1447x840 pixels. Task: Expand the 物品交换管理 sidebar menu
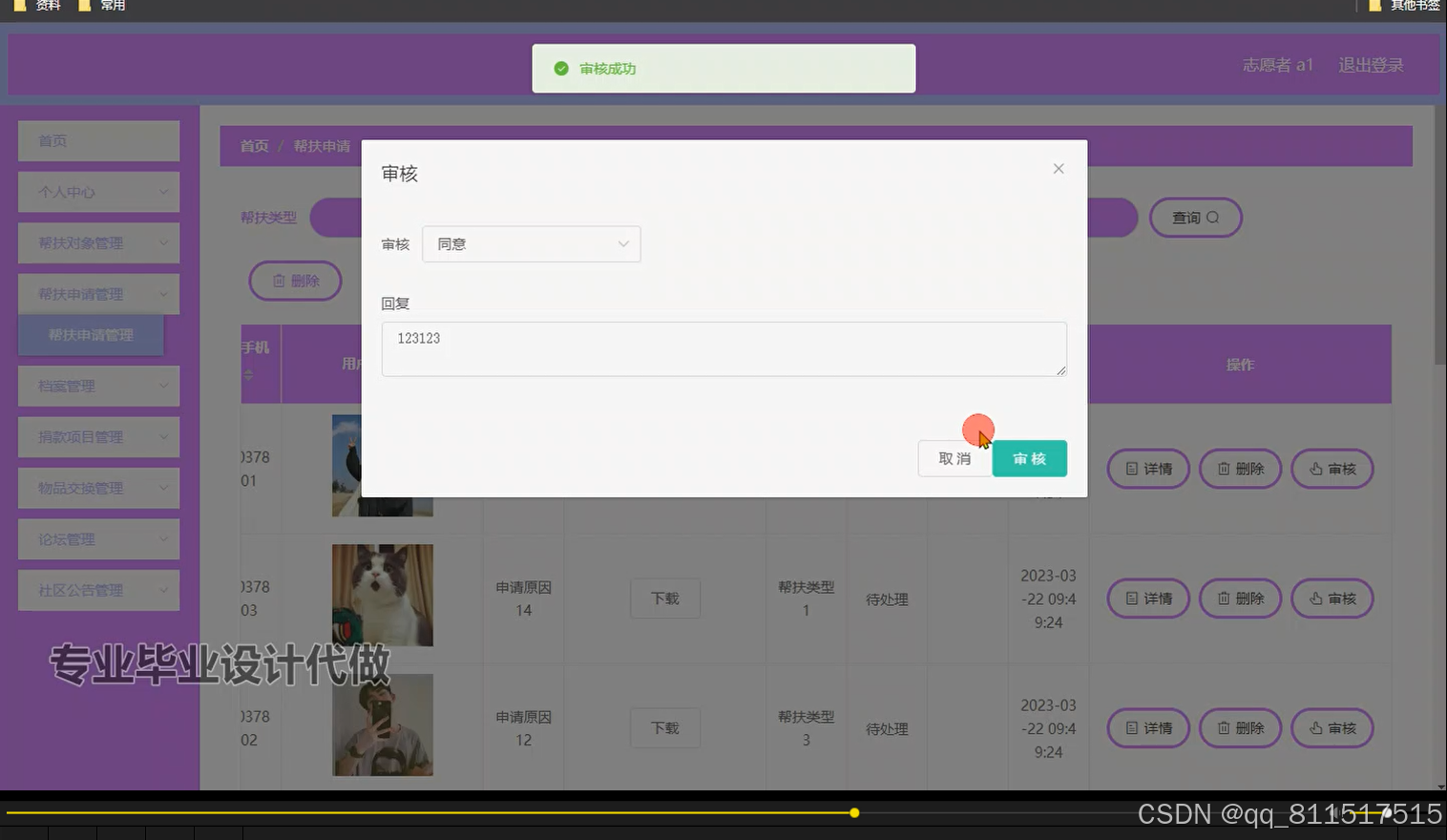tap(98, 488)
